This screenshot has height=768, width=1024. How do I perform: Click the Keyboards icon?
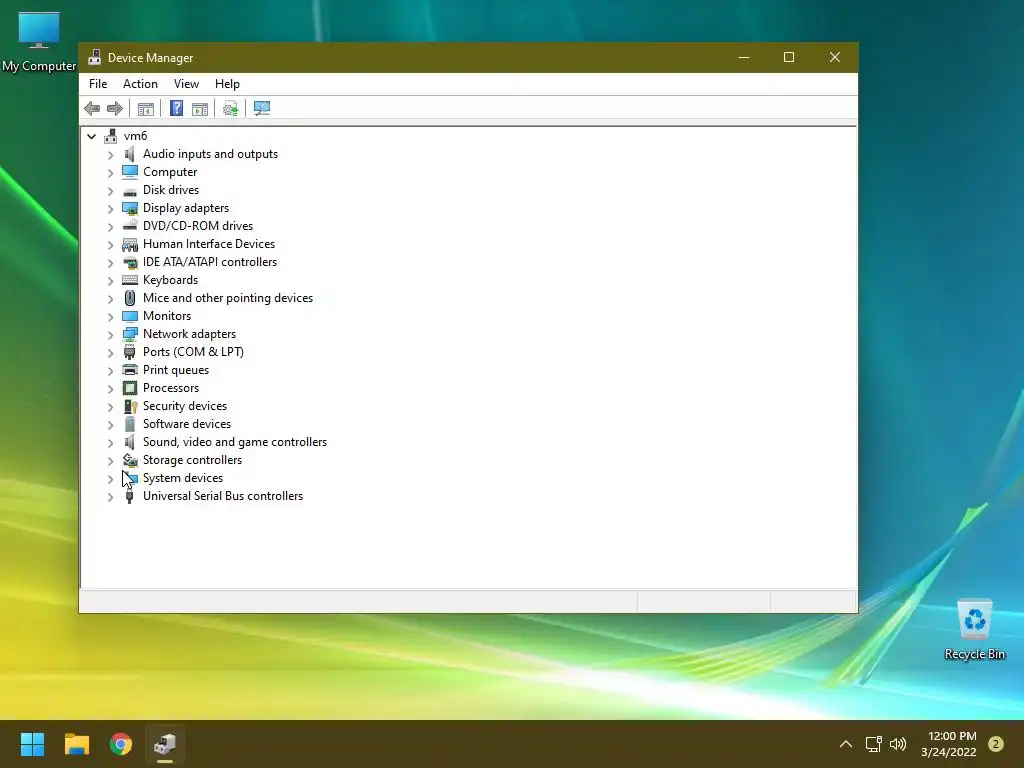(130, 280)
